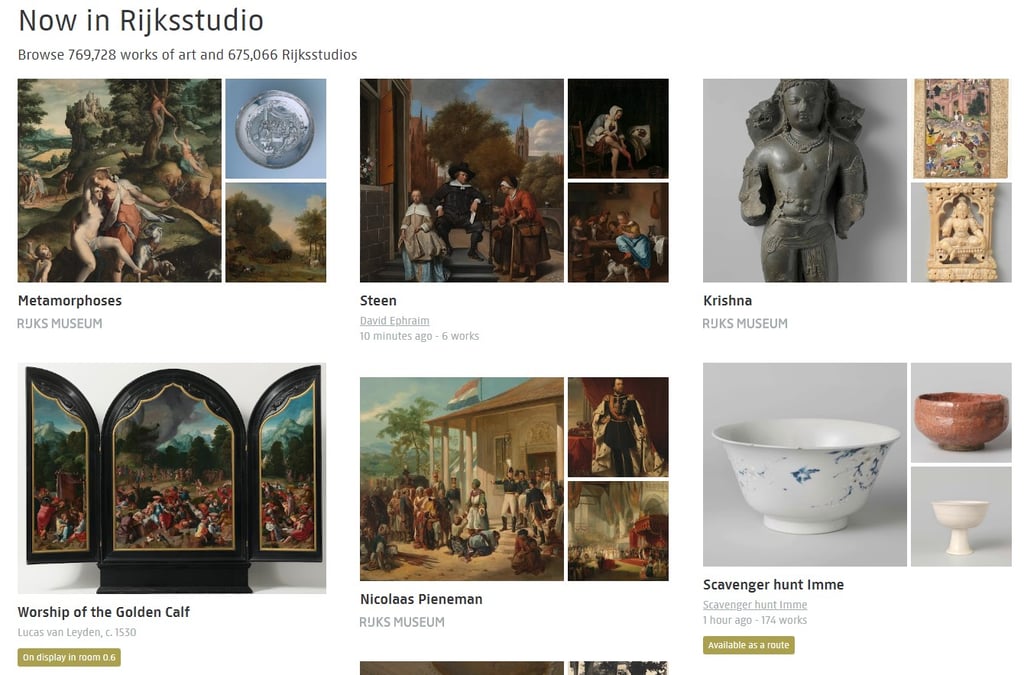The image size is (1024, 675).
Task: Open the Indian miniature painting thumbnail
Action: 961,129
